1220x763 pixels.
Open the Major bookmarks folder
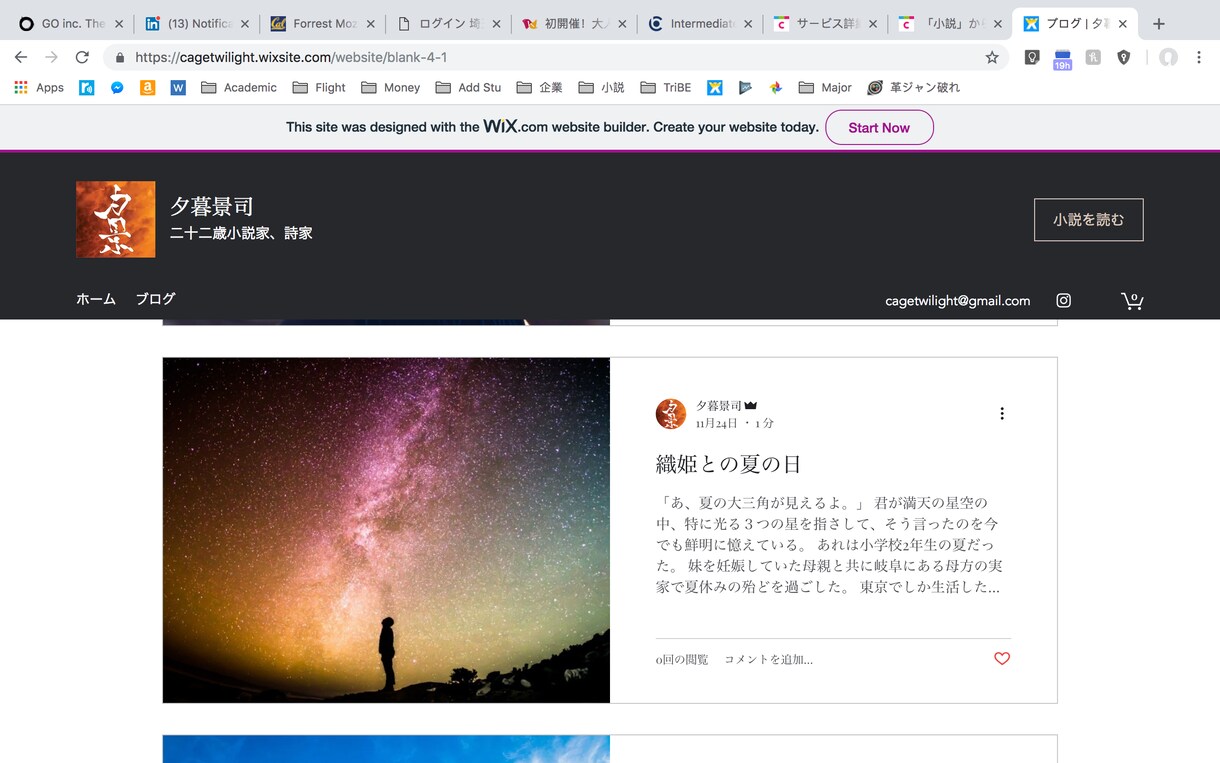coord(825,88)
